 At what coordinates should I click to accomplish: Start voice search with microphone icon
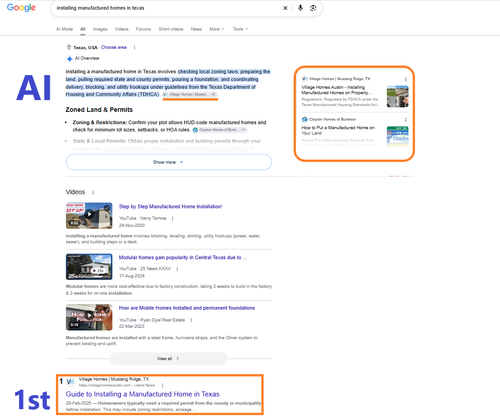(300, 8)
